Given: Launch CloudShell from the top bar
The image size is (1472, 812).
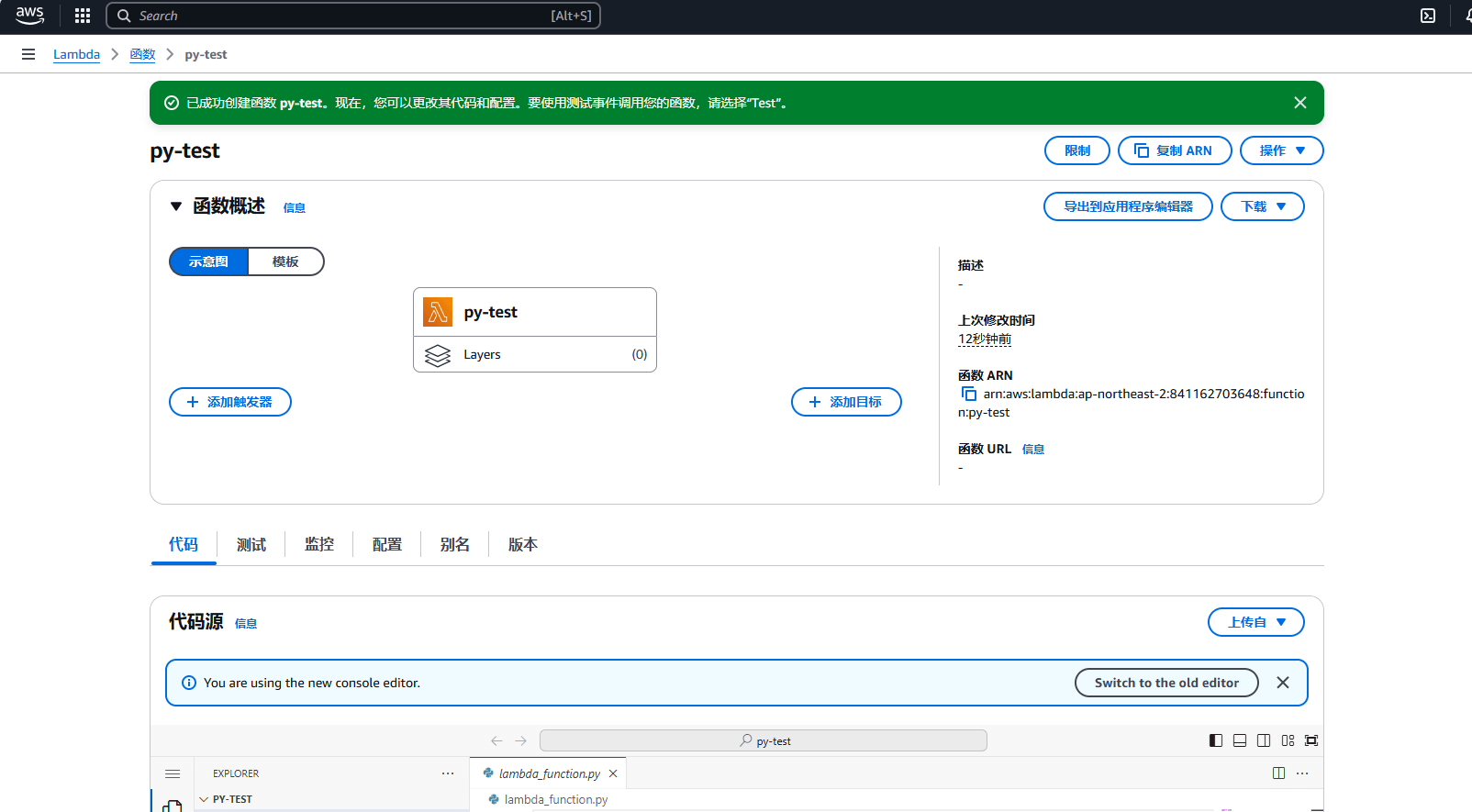Looking at the screenshot, I should (x=1428, y=16).
